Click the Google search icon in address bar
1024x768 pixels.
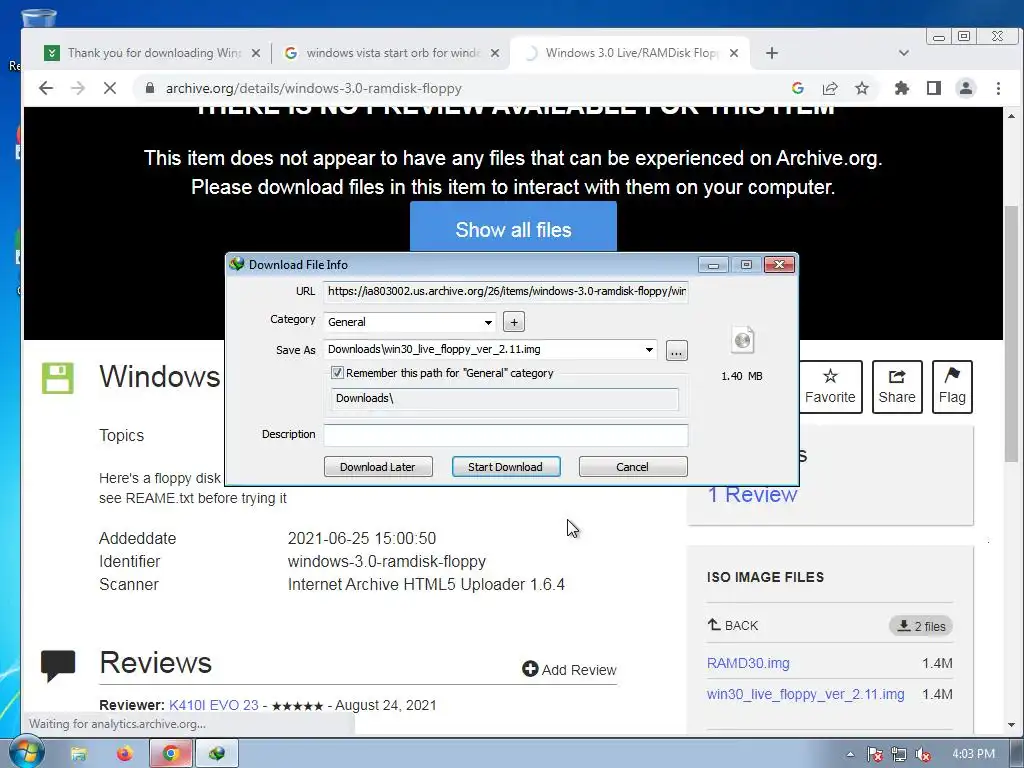pyautogui.click(x=797, y=88)
